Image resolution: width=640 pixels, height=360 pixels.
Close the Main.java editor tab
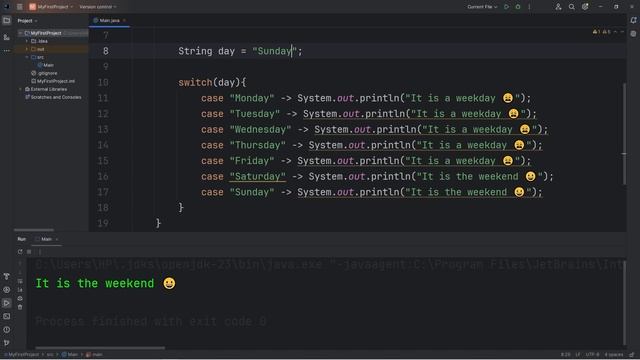coord(124,20)
